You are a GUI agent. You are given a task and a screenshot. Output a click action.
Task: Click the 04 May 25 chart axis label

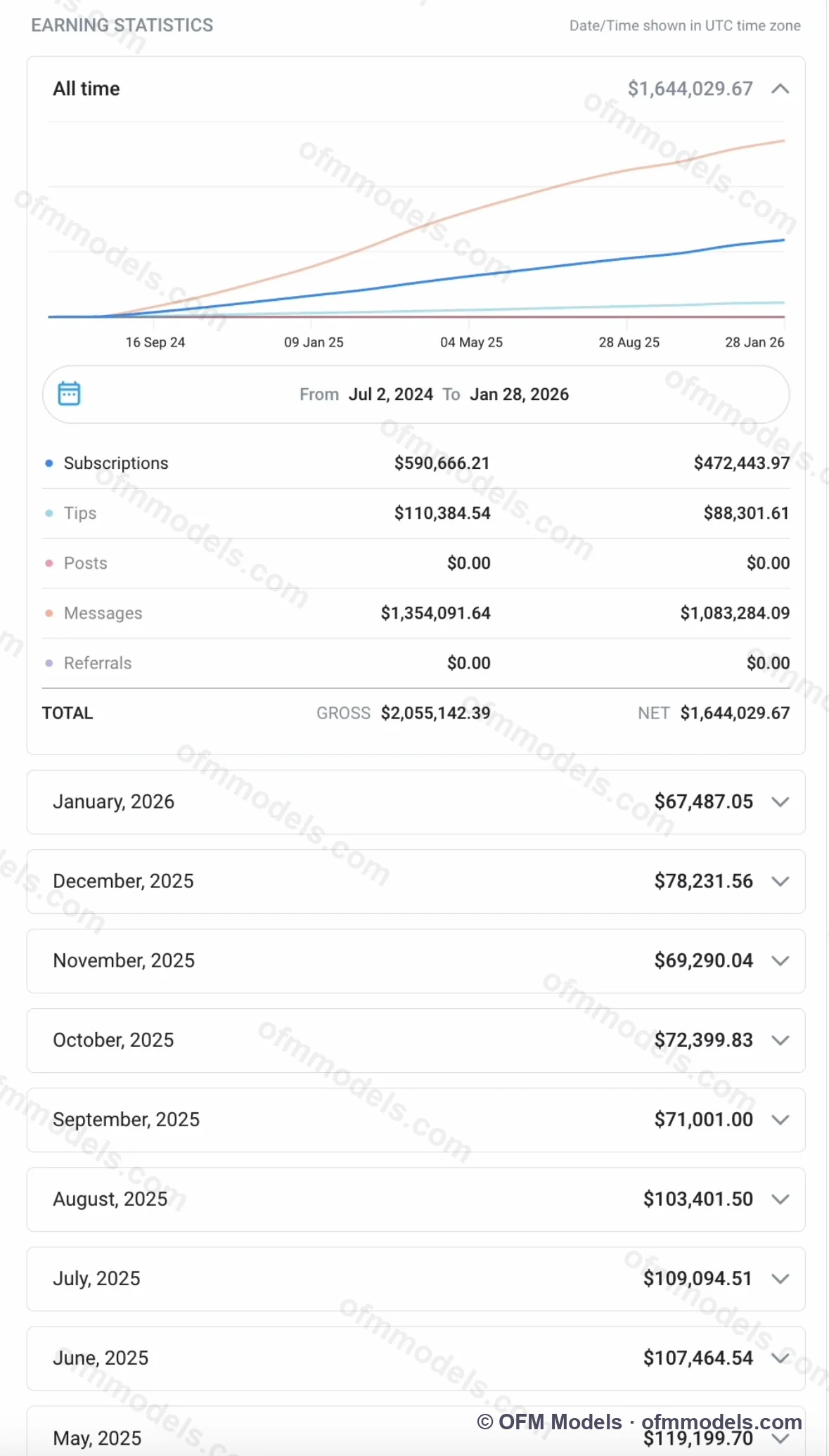pos(472,342)
